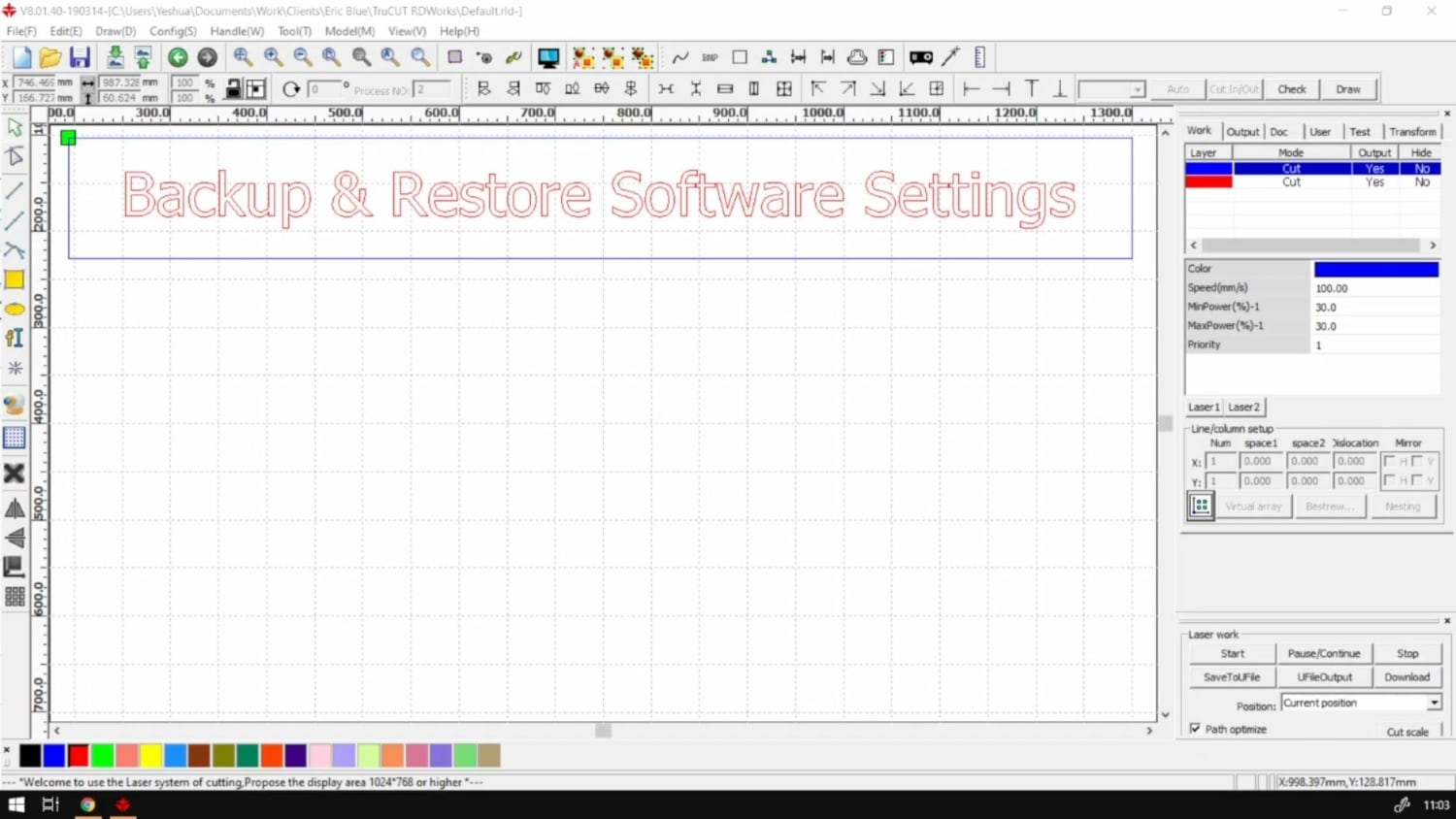Select the yellow Rectangle draw tool

[15, 279]
